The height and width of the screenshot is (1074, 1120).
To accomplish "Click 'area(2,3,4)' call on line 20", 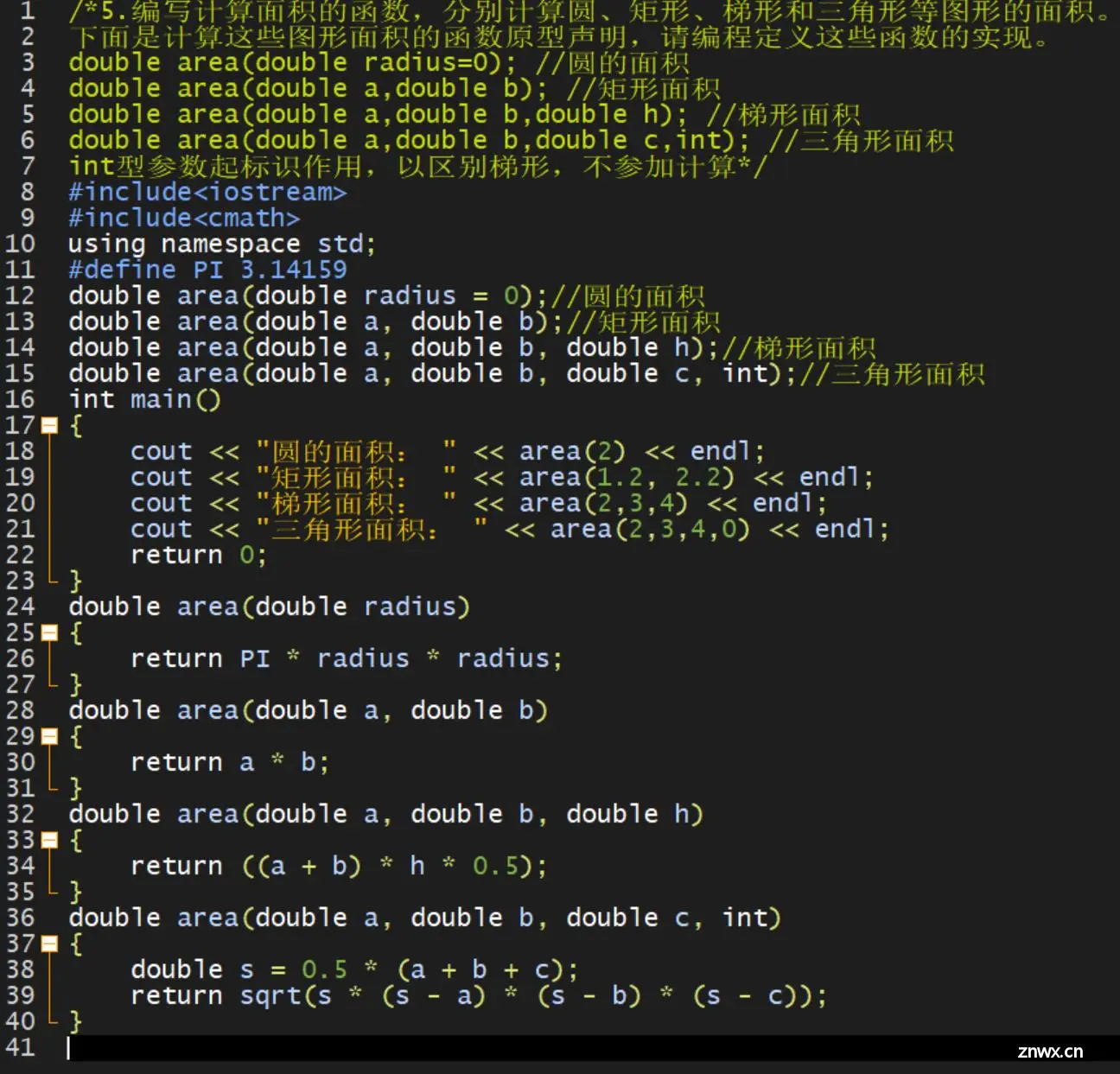I will click(x=603, y=503).
